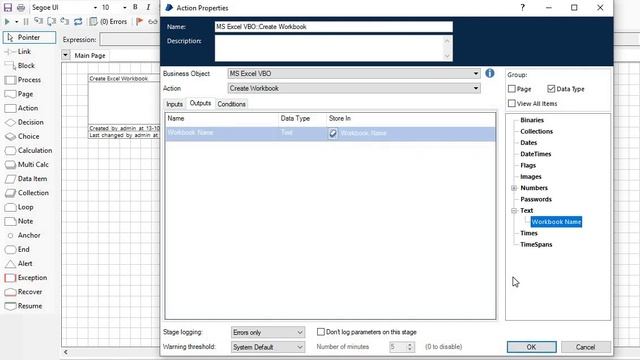The width and height of the screenshot is (640, 360).
Task: Select the Exception stage tool
Action: tap(26, 278)
